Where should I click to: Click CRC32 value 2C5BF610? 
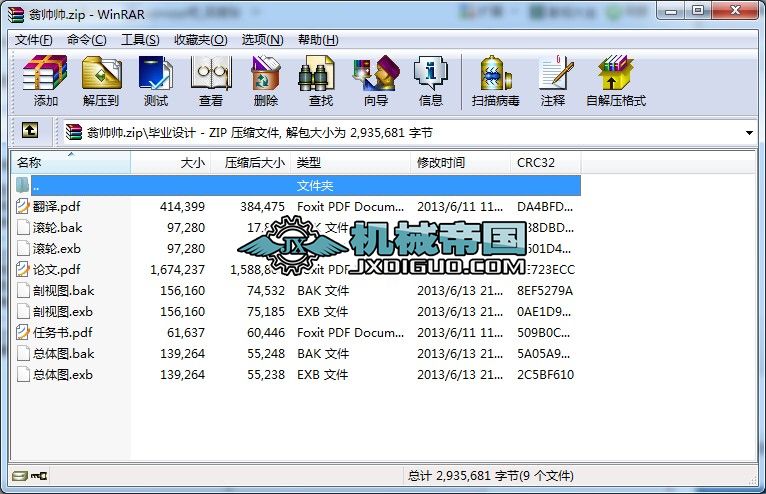[545, 375]
